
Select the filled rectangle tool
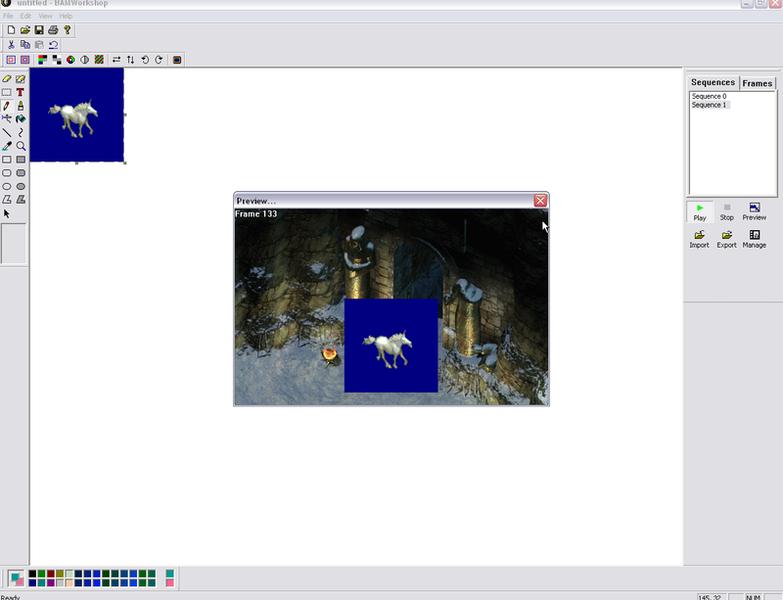point(20,160)
